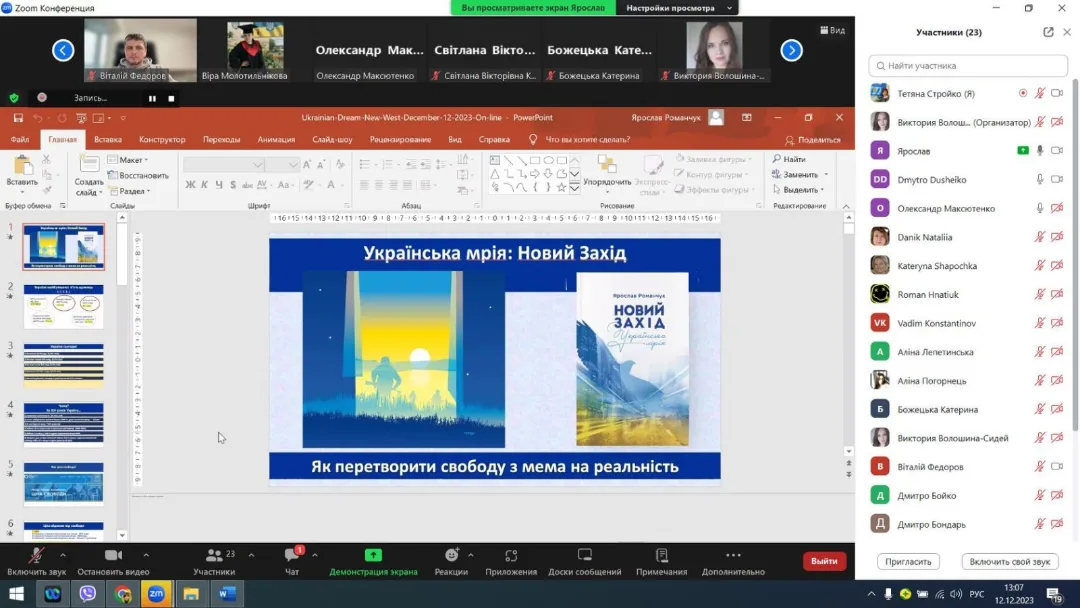Open the Вид view options dropdown
The height and width of the screenshot is (608, 1080).
click(832, 30)
